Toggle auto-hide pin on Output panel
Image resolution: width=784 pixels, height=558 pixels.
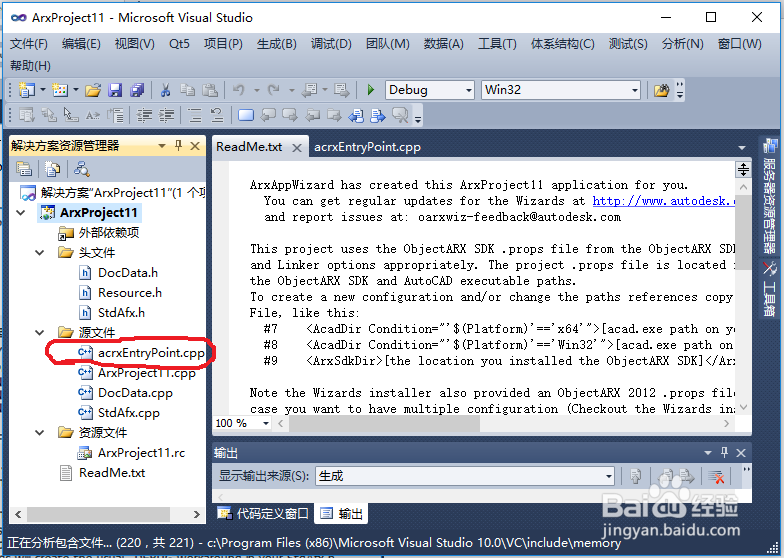pyautogui.click(x=724, y=452)
